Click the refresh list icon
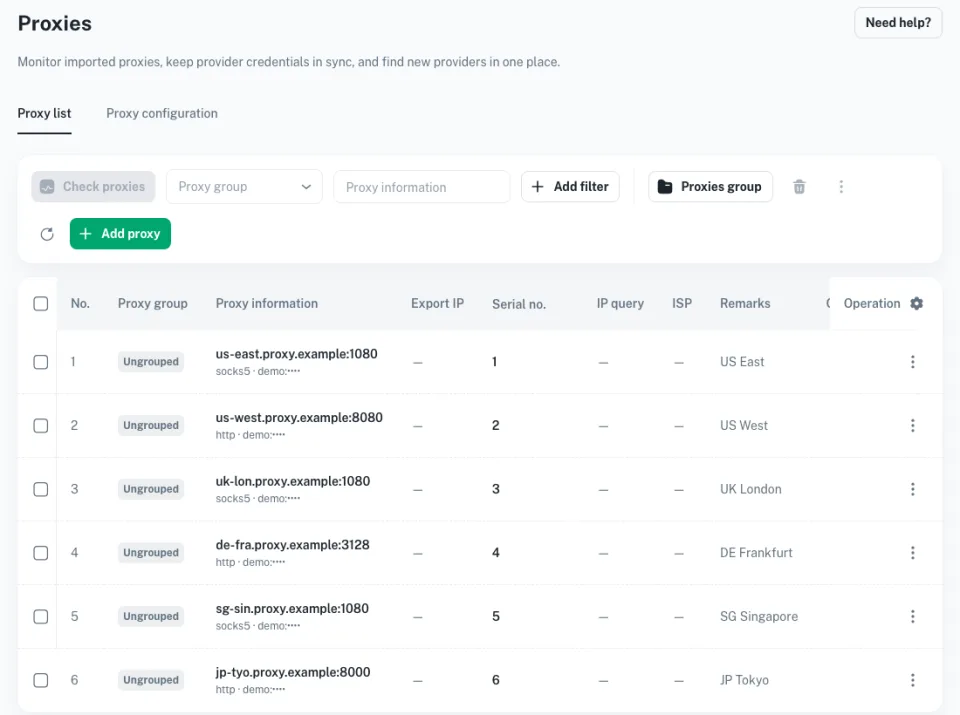Image resolution: width=960 pixels, height=715 pixels. [47, 234]
